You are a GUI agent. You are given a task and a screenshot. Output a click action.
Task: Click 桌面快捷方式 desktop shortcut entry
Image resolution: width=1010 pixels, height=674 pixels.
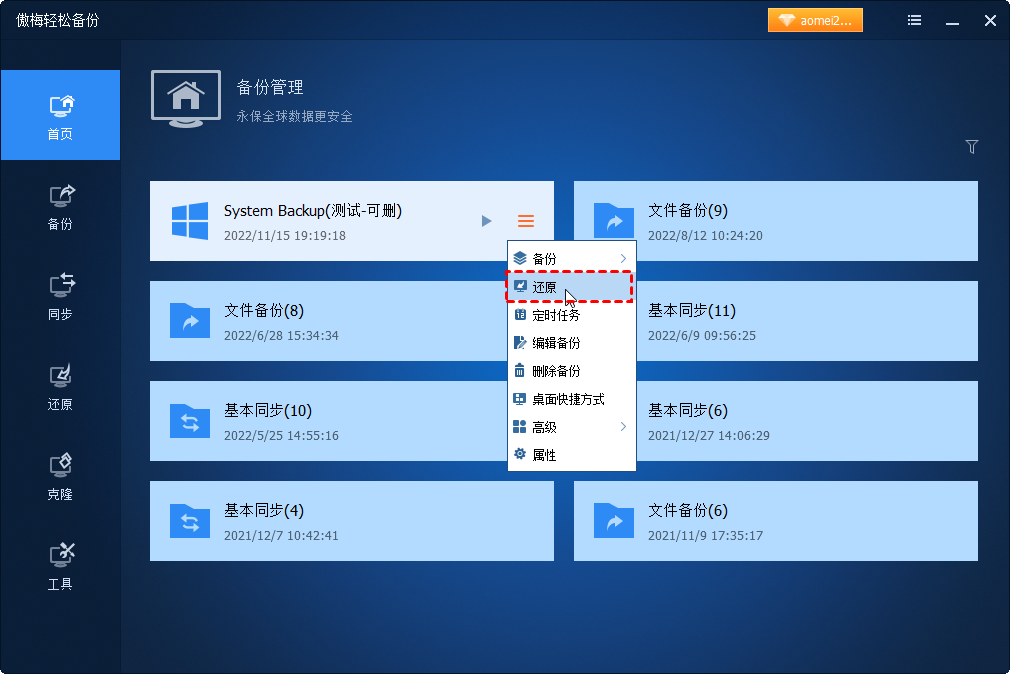(x=570, y=399)
